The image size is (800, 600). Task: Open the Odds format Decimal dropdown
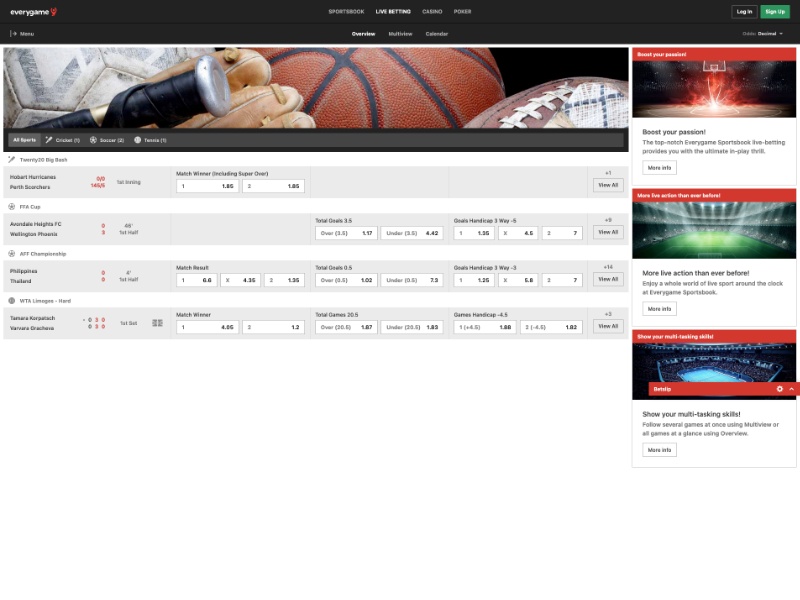pyautogui.click(x=770, y=34)
